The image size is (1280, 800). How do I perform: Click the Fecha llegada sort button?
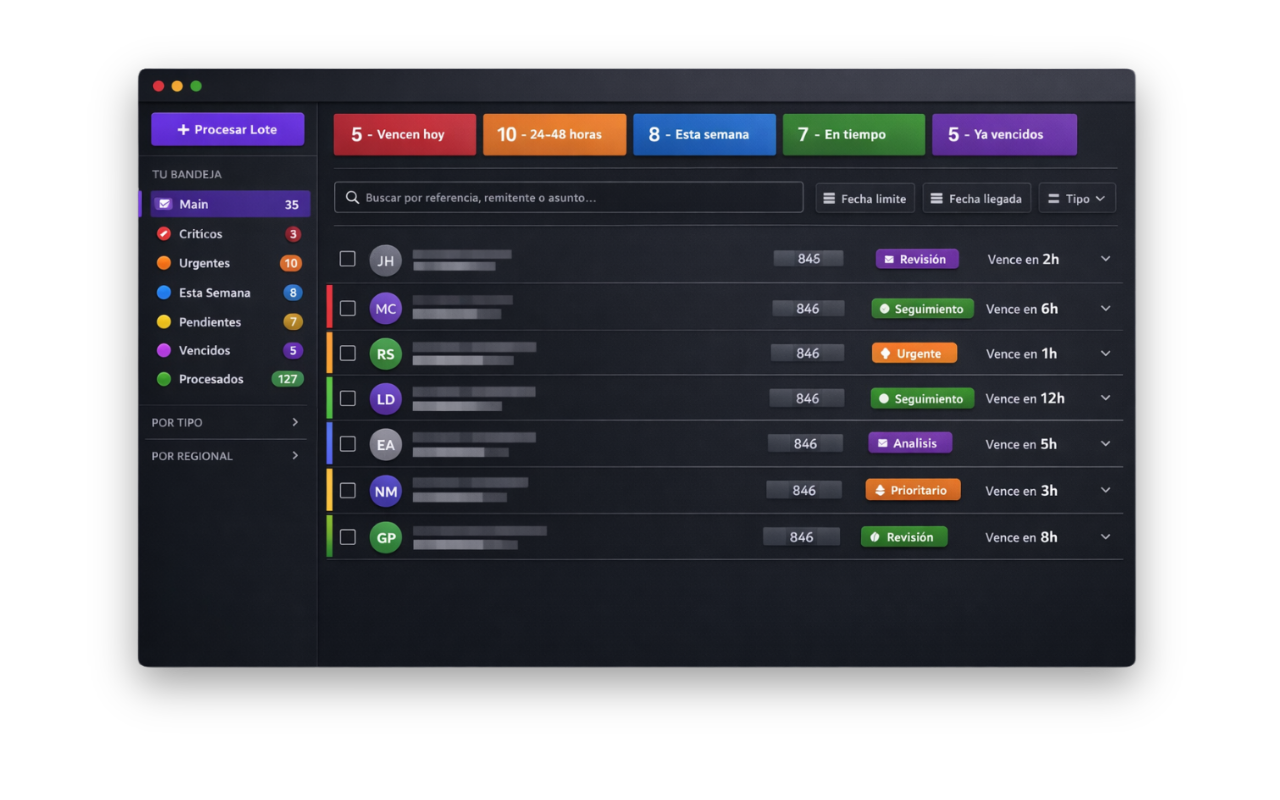(976, 197)
